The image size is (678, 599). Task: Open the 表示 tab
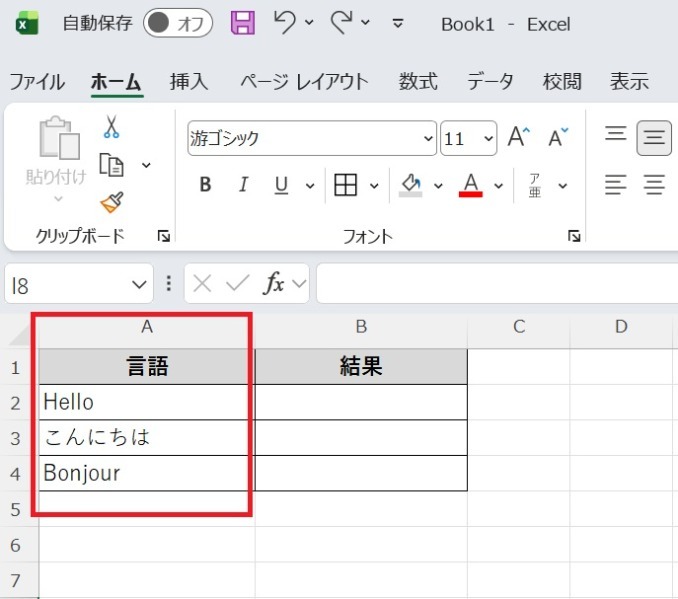[x=630, y=82]
